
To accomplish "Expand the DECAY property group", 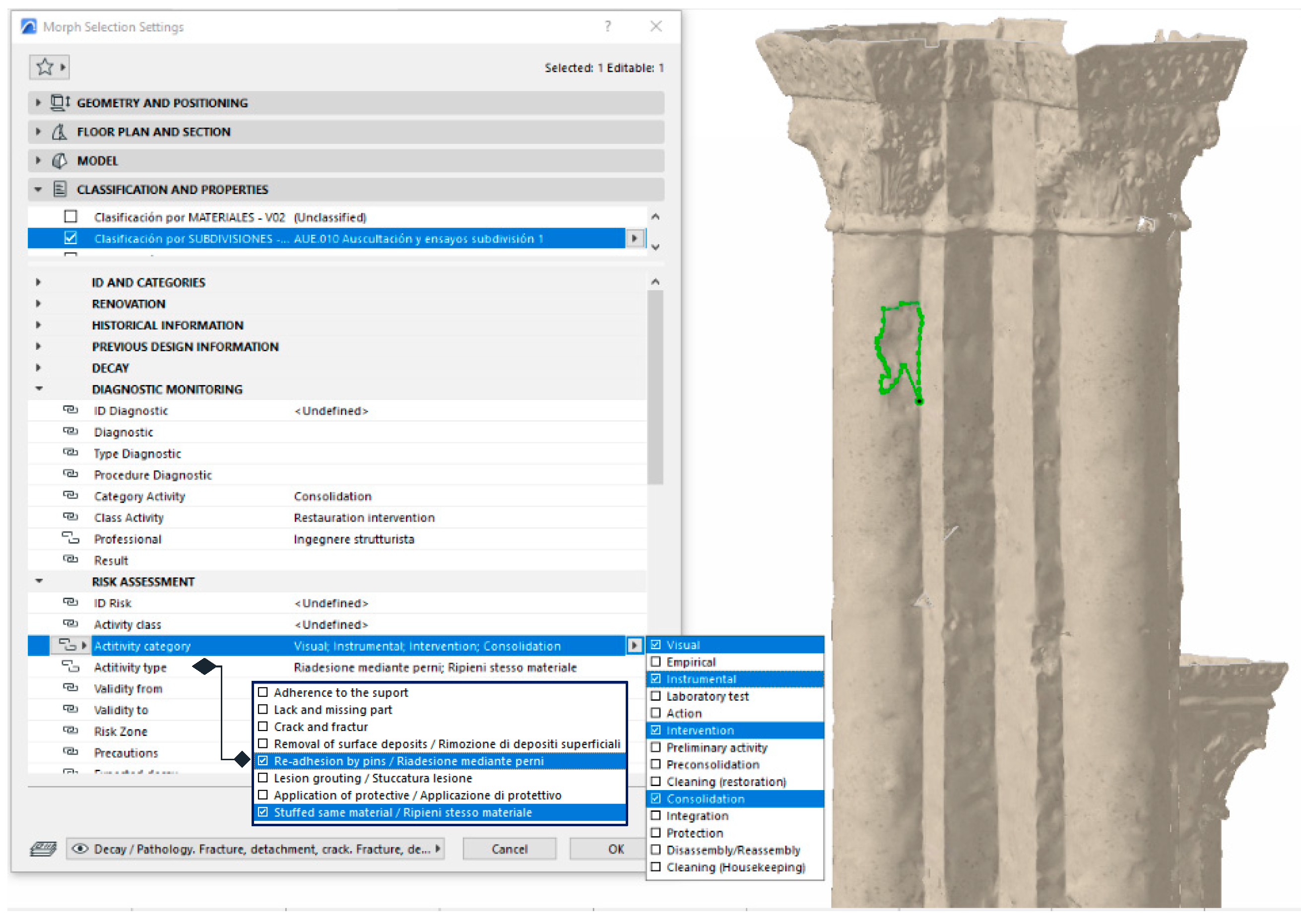I will click(38, 368).
